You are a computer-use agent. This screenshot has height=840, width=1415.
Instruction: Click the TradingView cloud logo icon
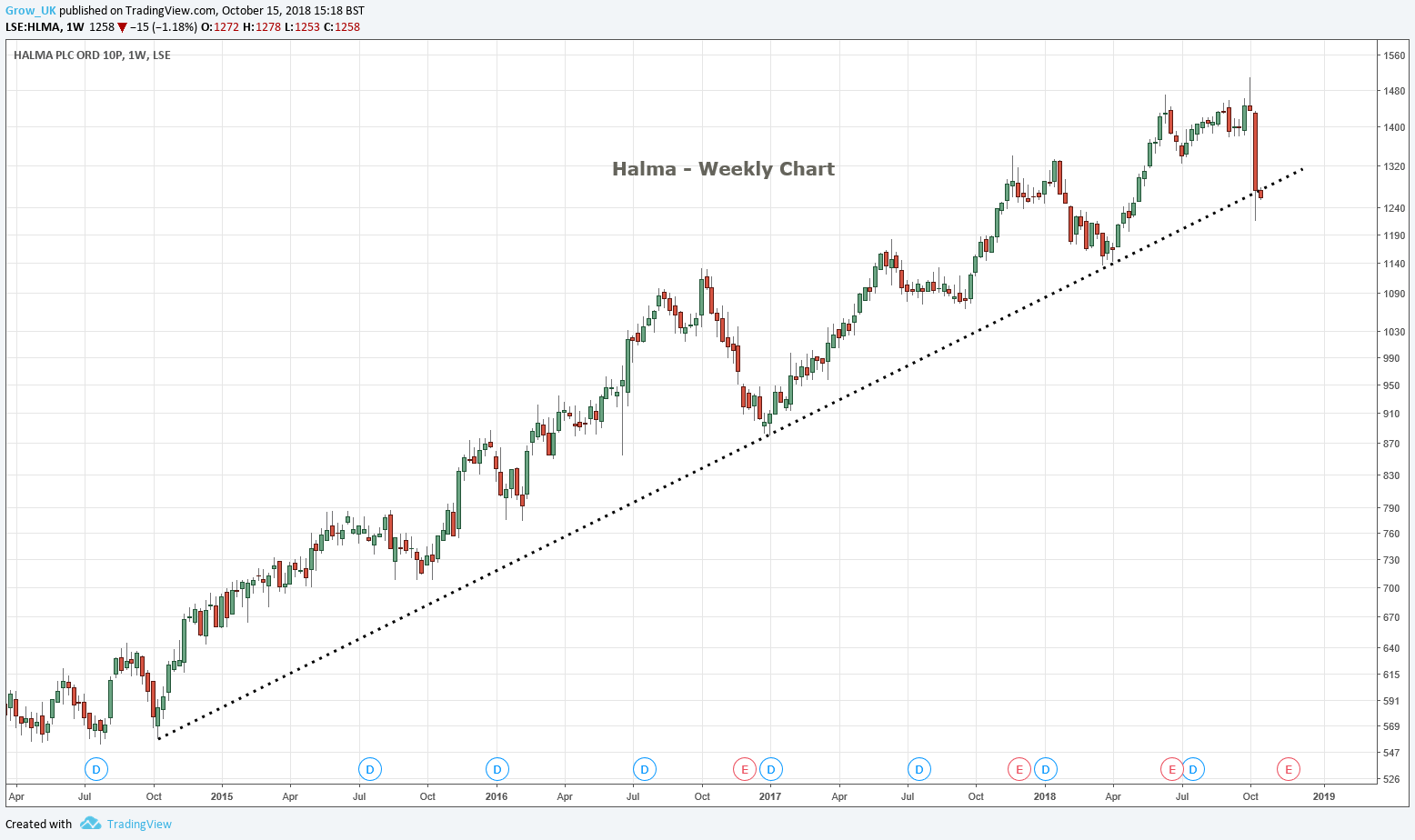click(90, 824)
